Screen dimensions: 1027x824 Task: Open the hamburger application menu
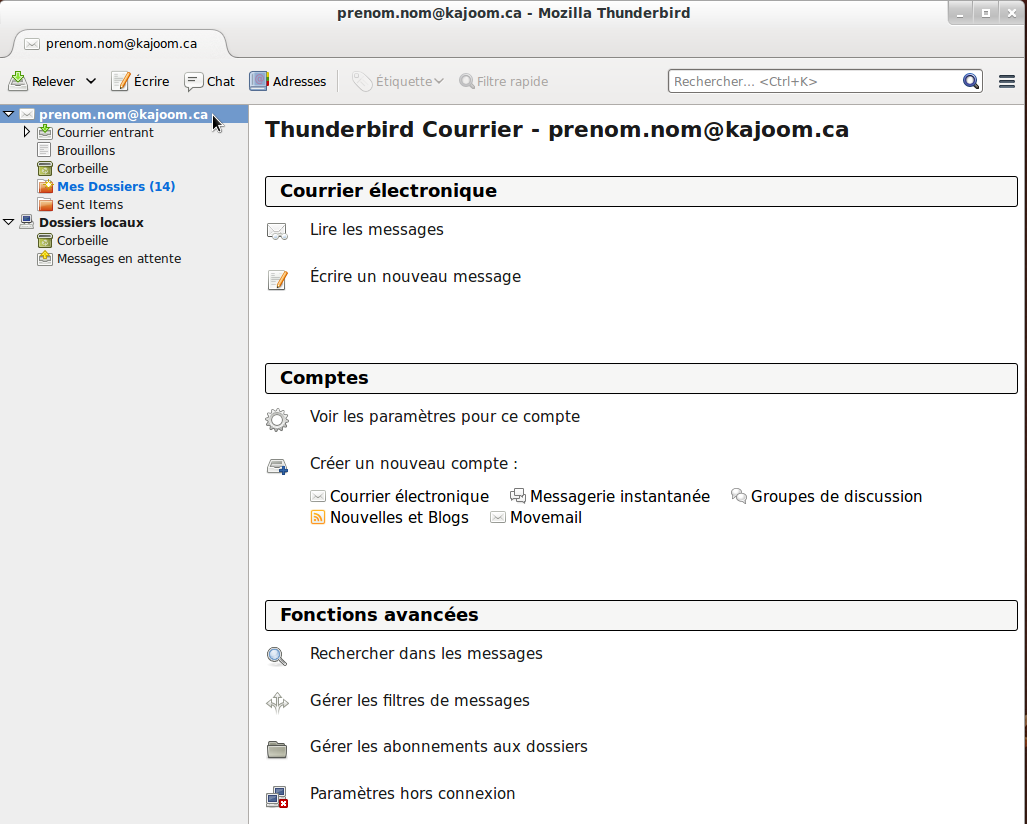1007,81
